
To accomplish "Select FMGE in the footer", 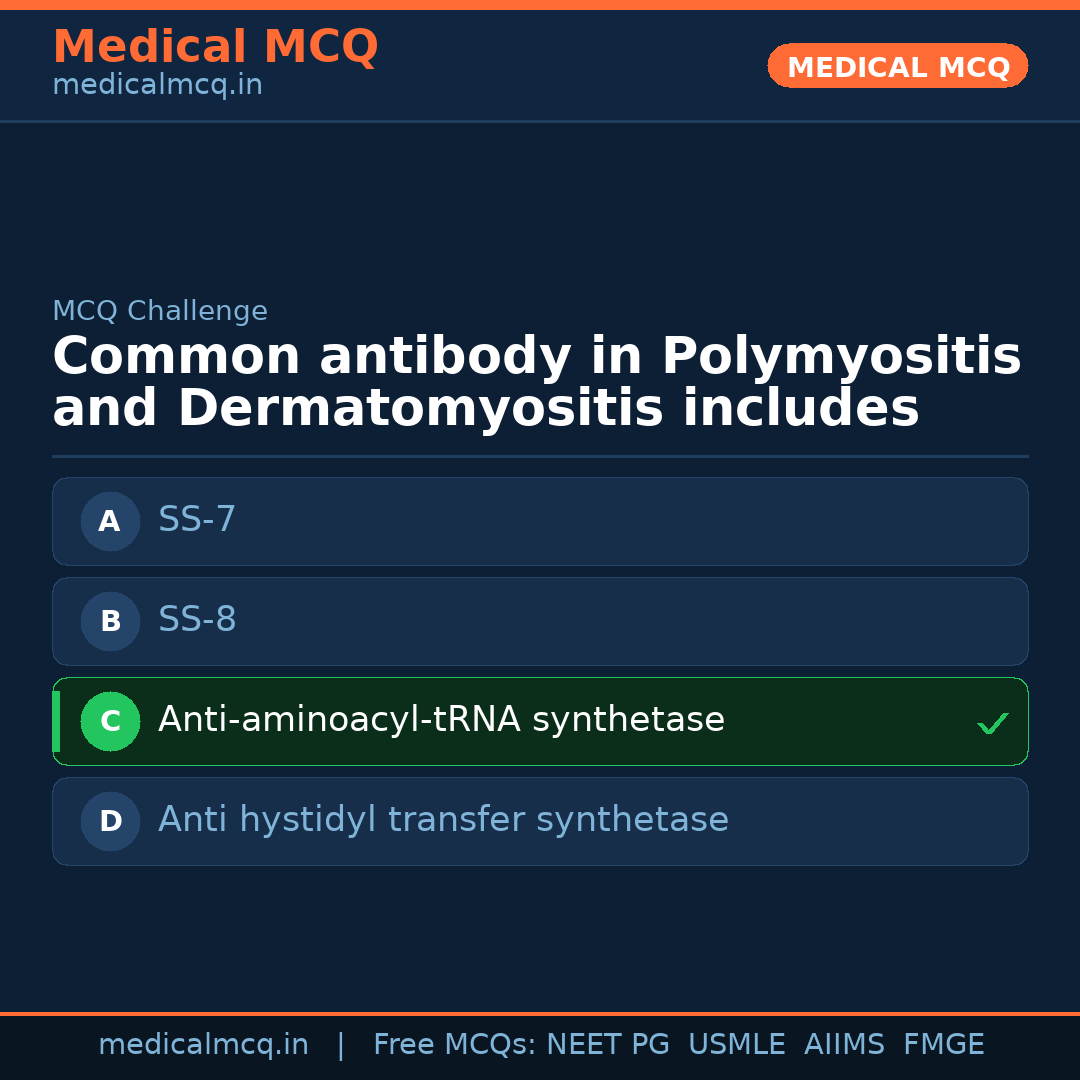I will pos(944,1045).
